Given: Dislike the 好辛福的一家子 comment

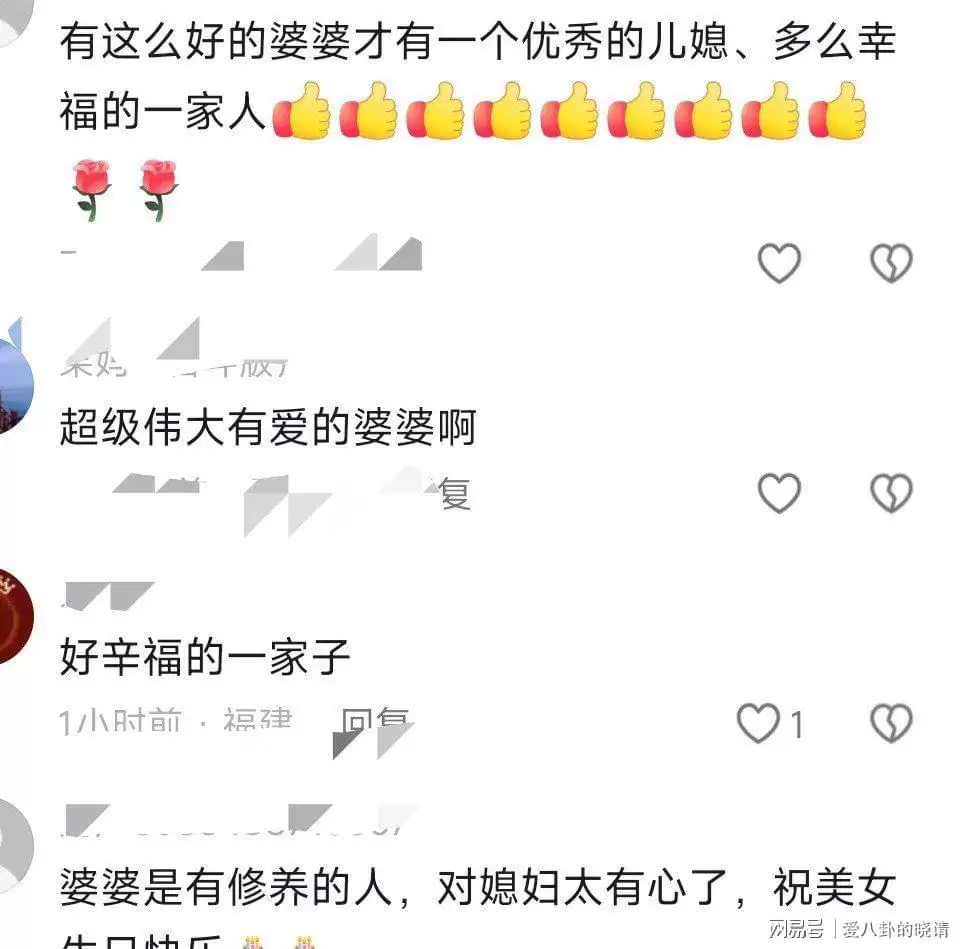Looking at the screenshot, I should (891, 722).
